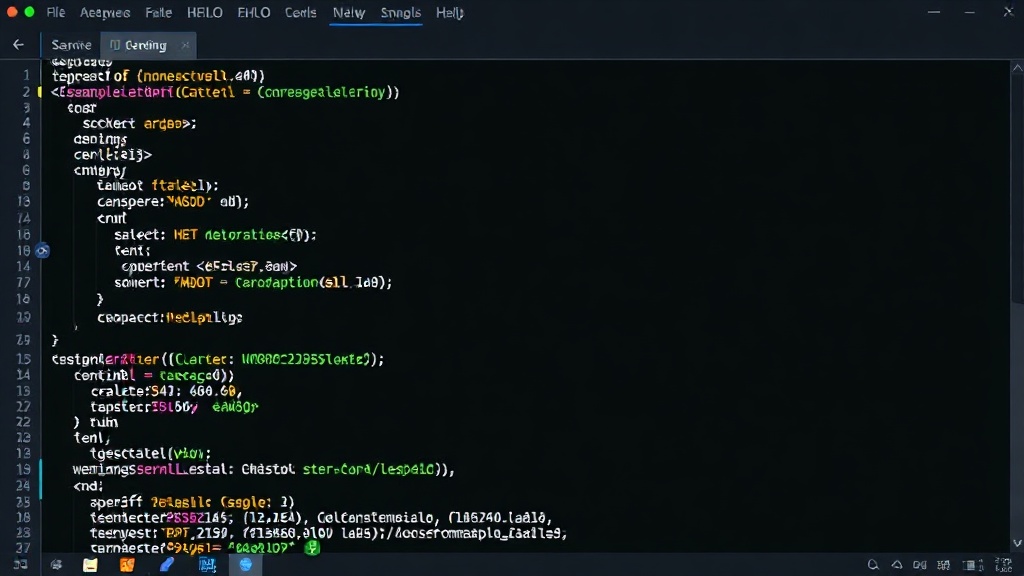
Task: Click the yellow change marker on line 2
Action: click(x=39, y=91)
